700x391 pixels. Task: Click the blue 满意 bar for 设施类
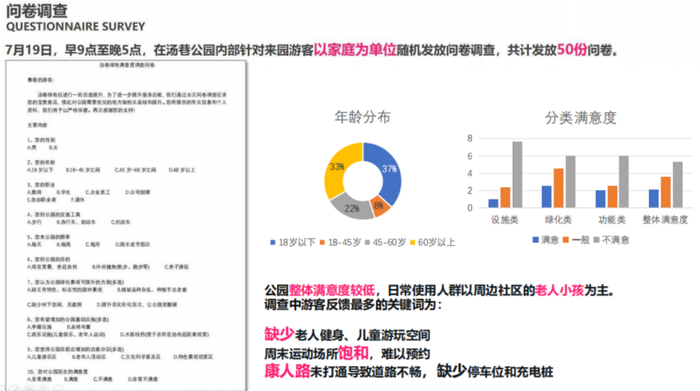[x=493, y=203]
